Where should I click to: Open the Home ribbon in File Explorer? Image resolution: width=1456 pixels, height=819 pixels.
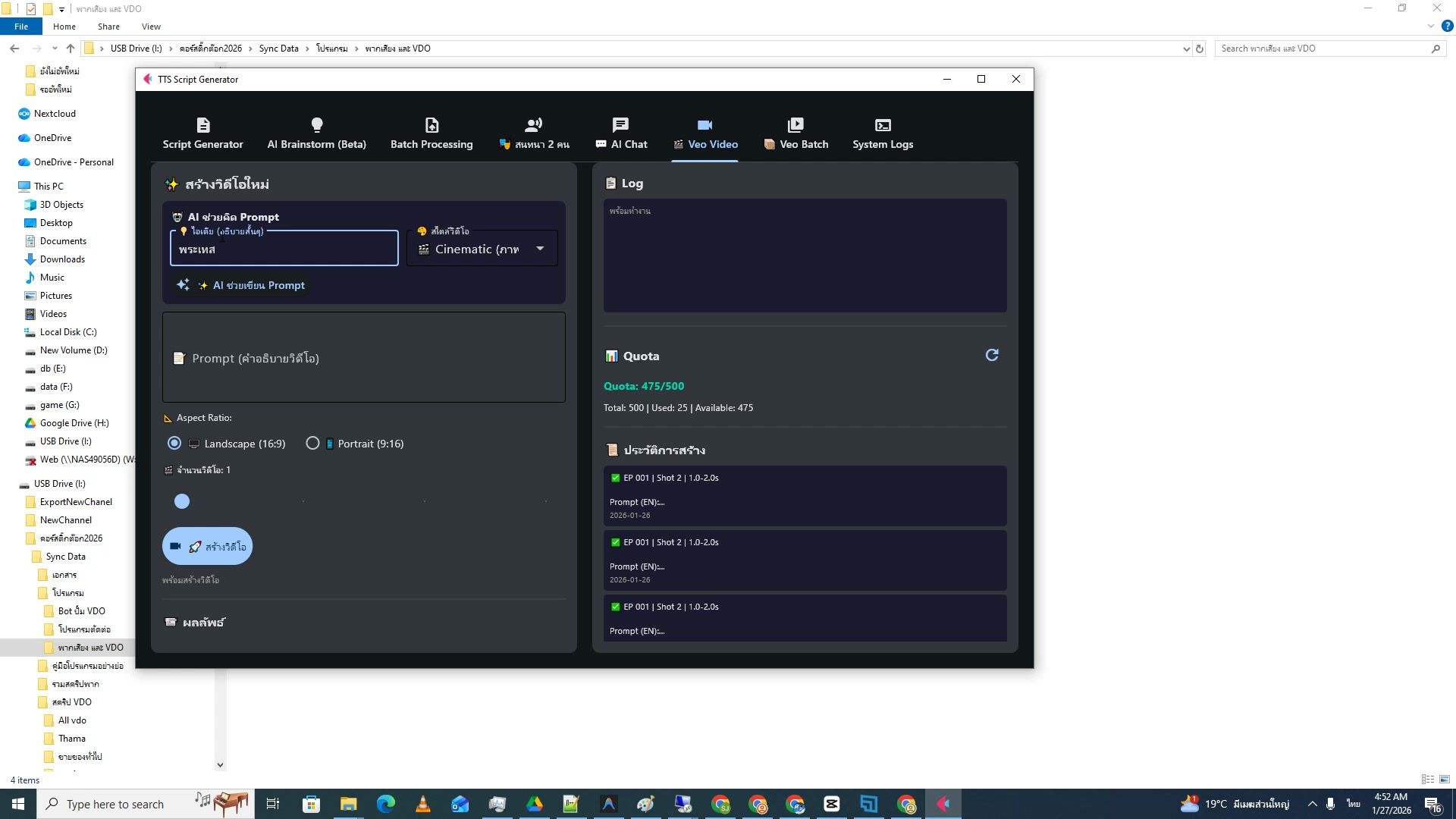(x=64, y=26)
